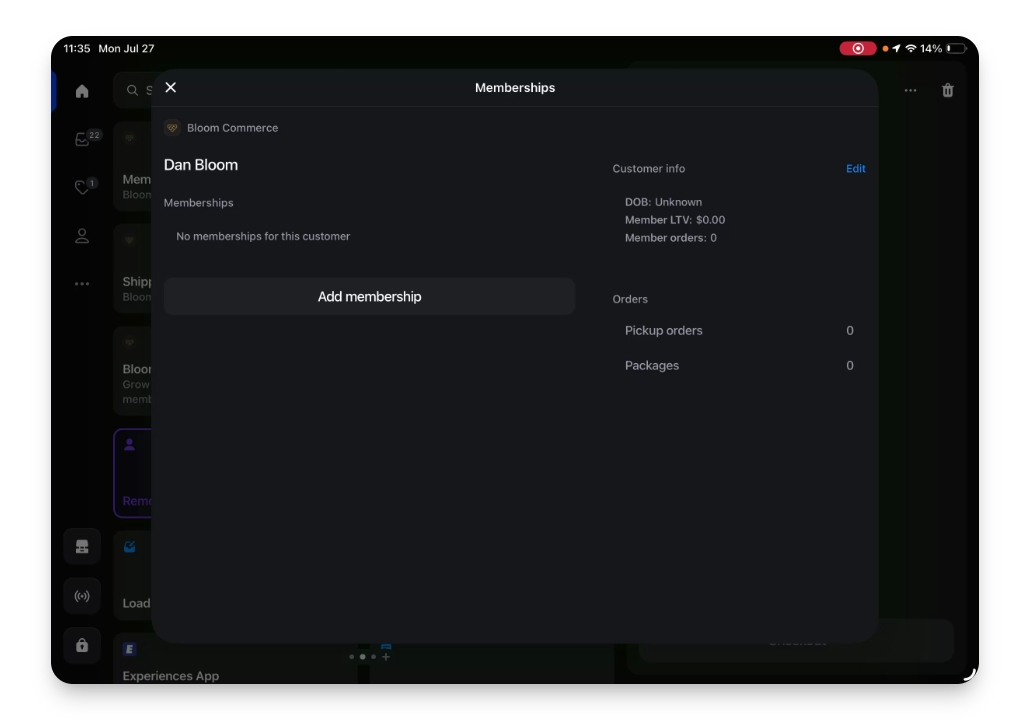Add a page with plus icon
Image resolution: width=1030 pixels, height=720 pixels.
pyautogui.click(x=386, y=657)
